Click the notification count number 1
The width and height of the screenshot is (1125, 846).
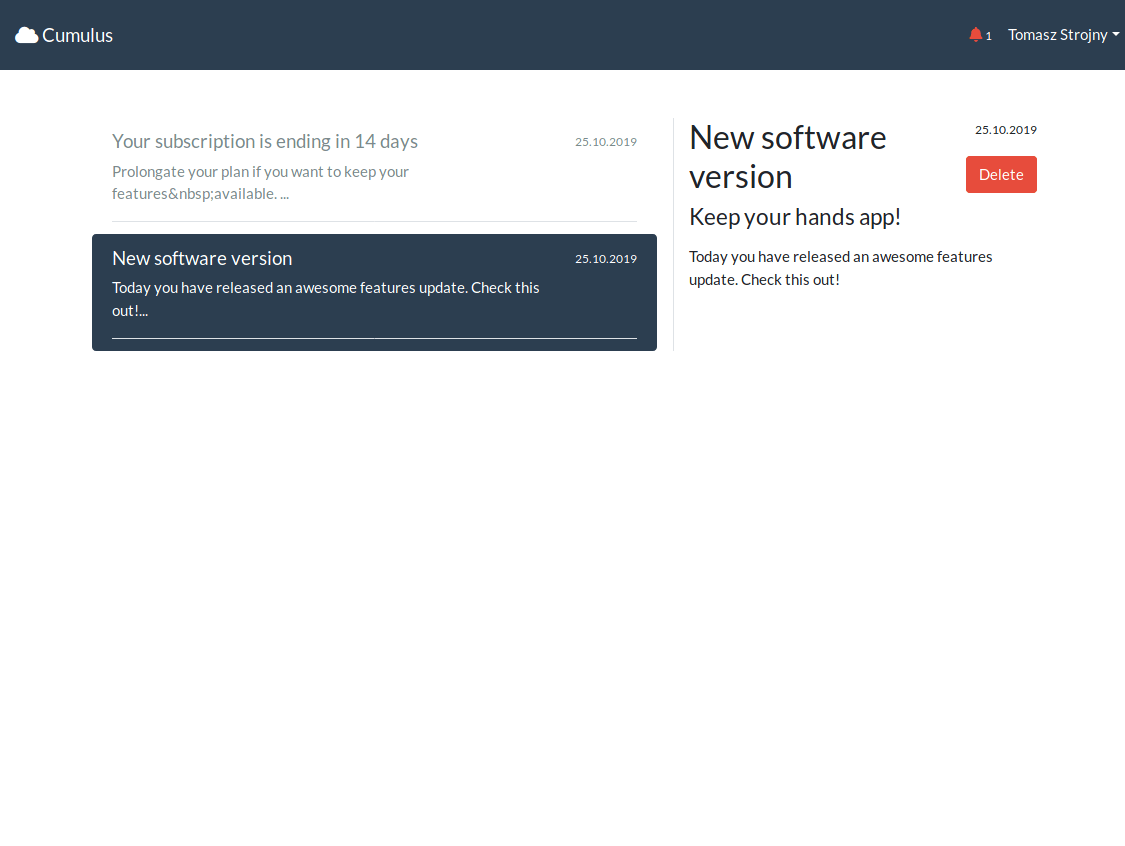989,36
